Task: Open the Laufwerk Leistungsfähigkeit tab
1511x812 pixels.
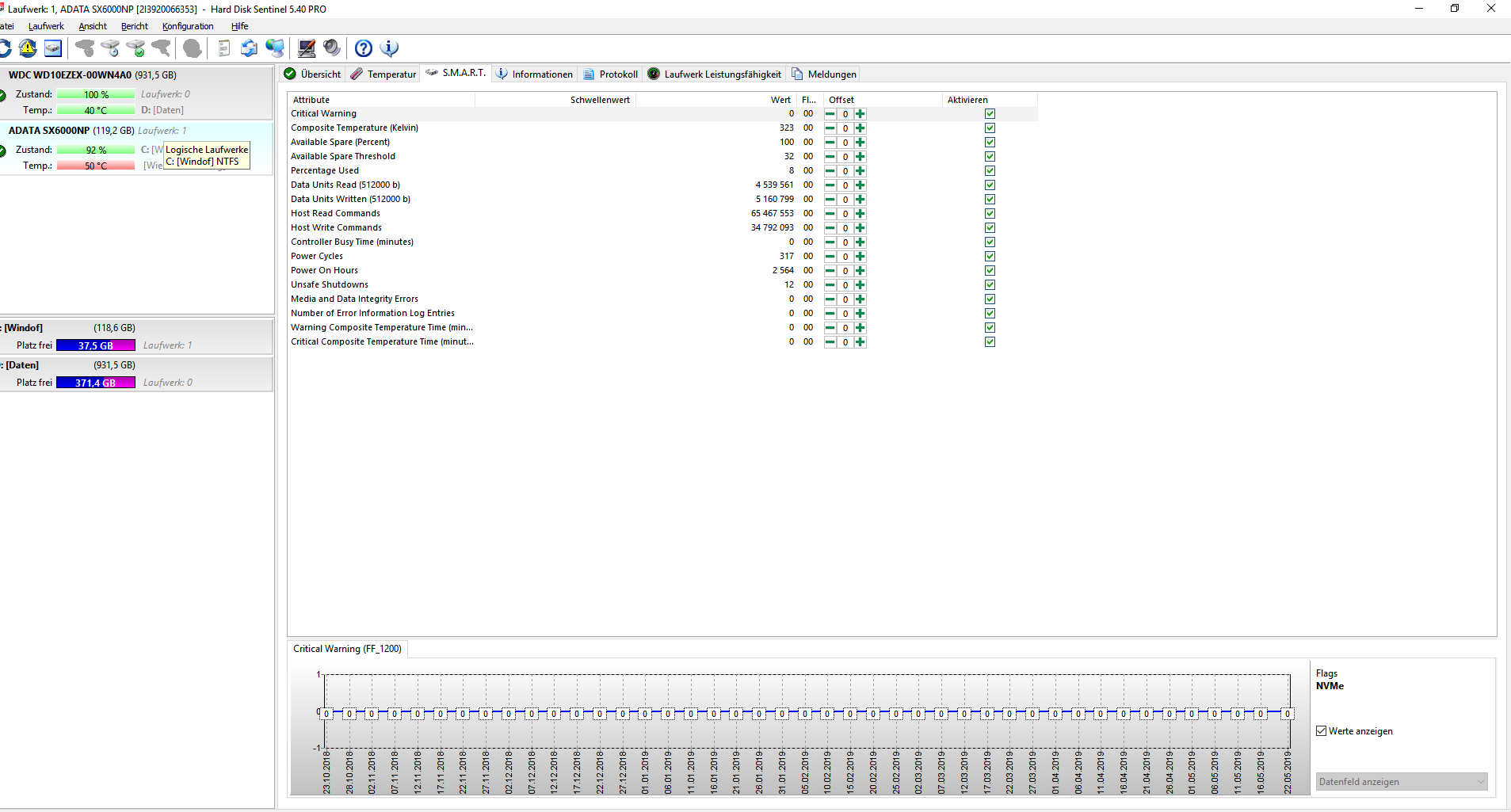Action: 715,74
